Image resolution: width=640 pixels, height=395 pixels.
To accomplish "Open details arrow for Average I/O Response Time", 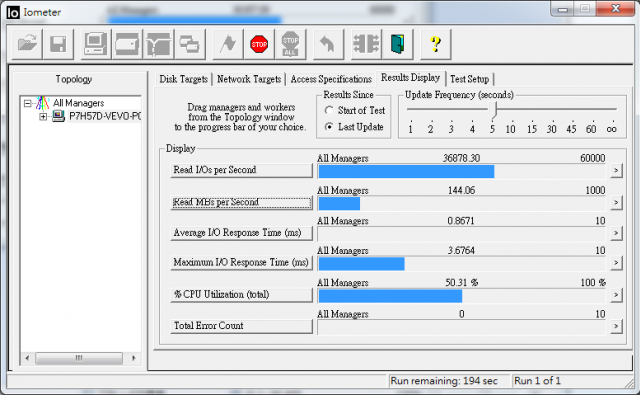I will coord(616,233).
